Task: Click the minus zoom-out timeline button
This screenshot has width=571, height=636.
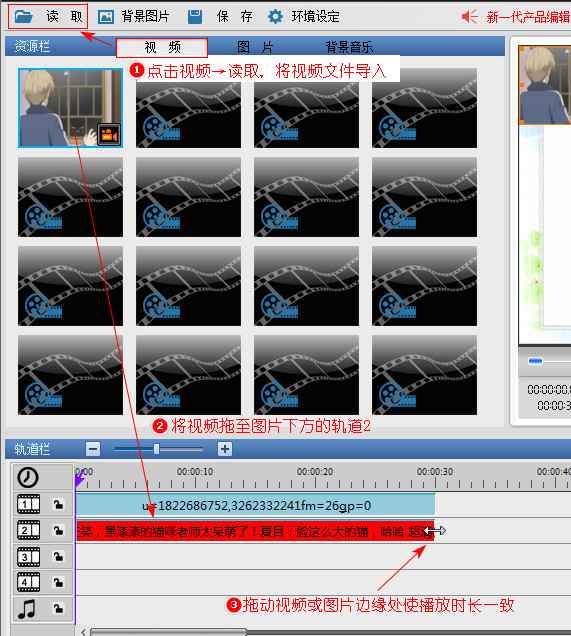Action: coord(93,449)
